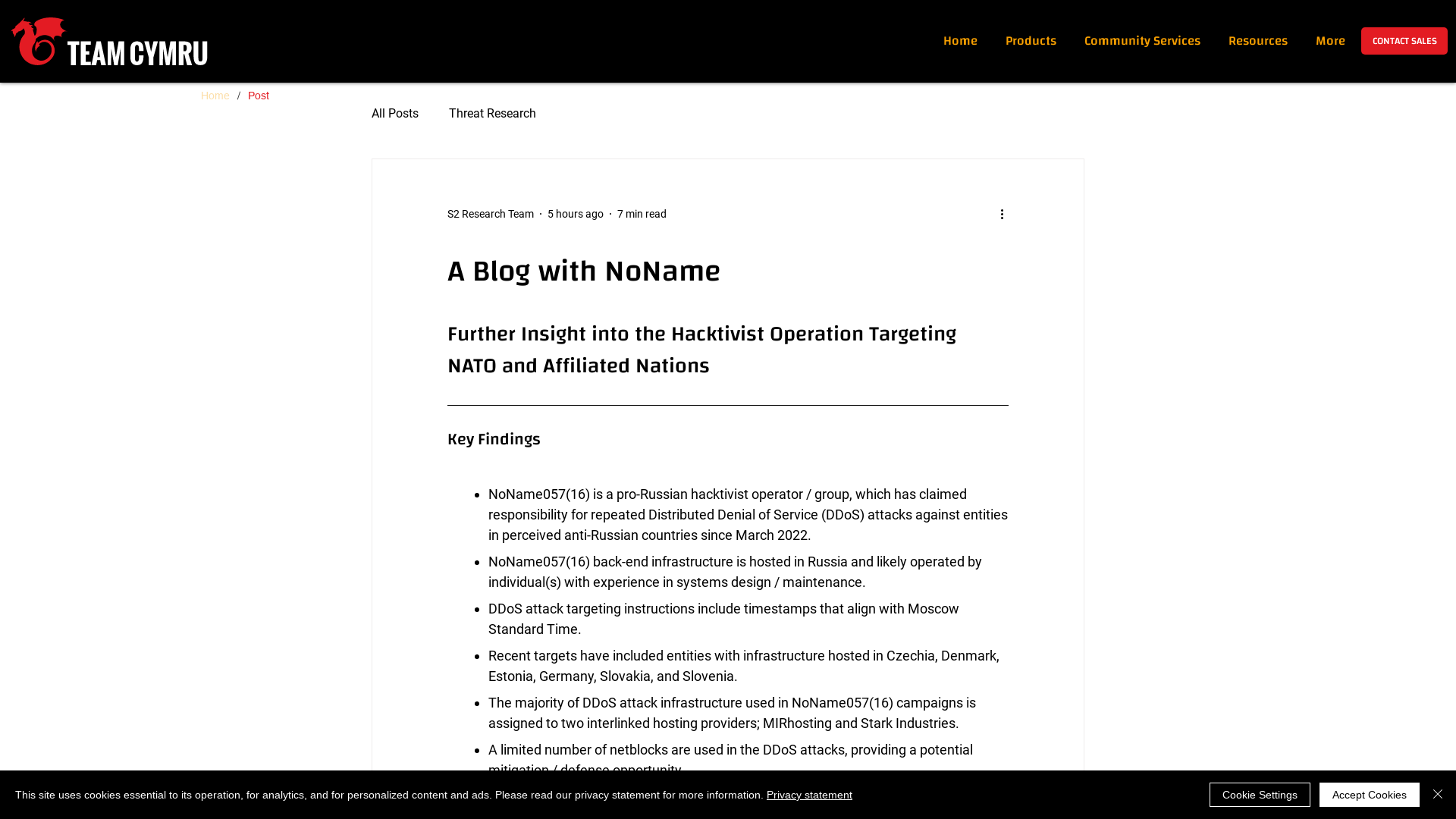Click the bullet about Moscow Standard Time
Image resolution: width=1456 pixels, height=819 pixels.
pos(723,619)
